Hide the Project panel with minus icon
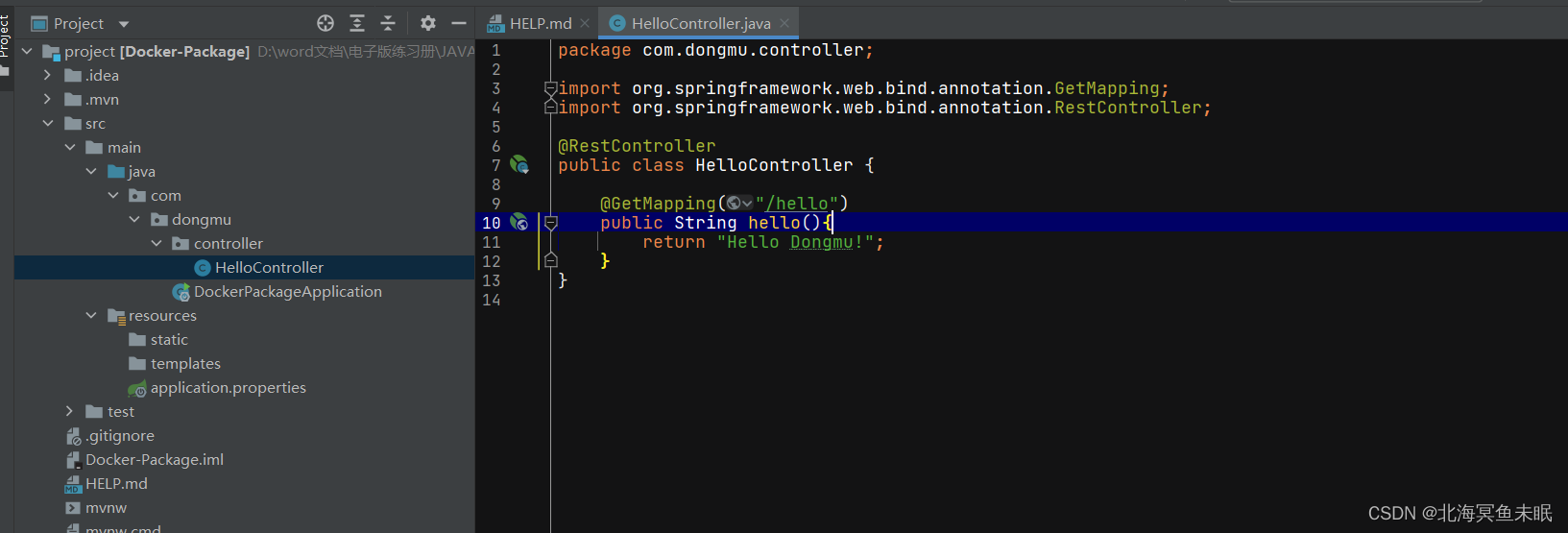The width and height of the screenshot is (1568, 533). (x=459, y=23)
